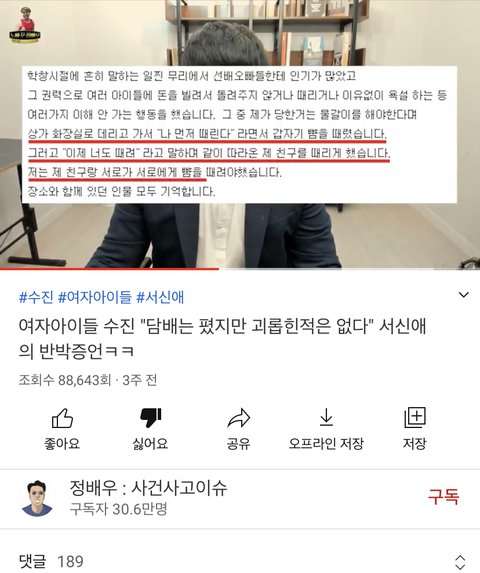Viewport: 480px width, 573px height.
Task: Tap the offline download arrow icon
Action: click(326, 417)
